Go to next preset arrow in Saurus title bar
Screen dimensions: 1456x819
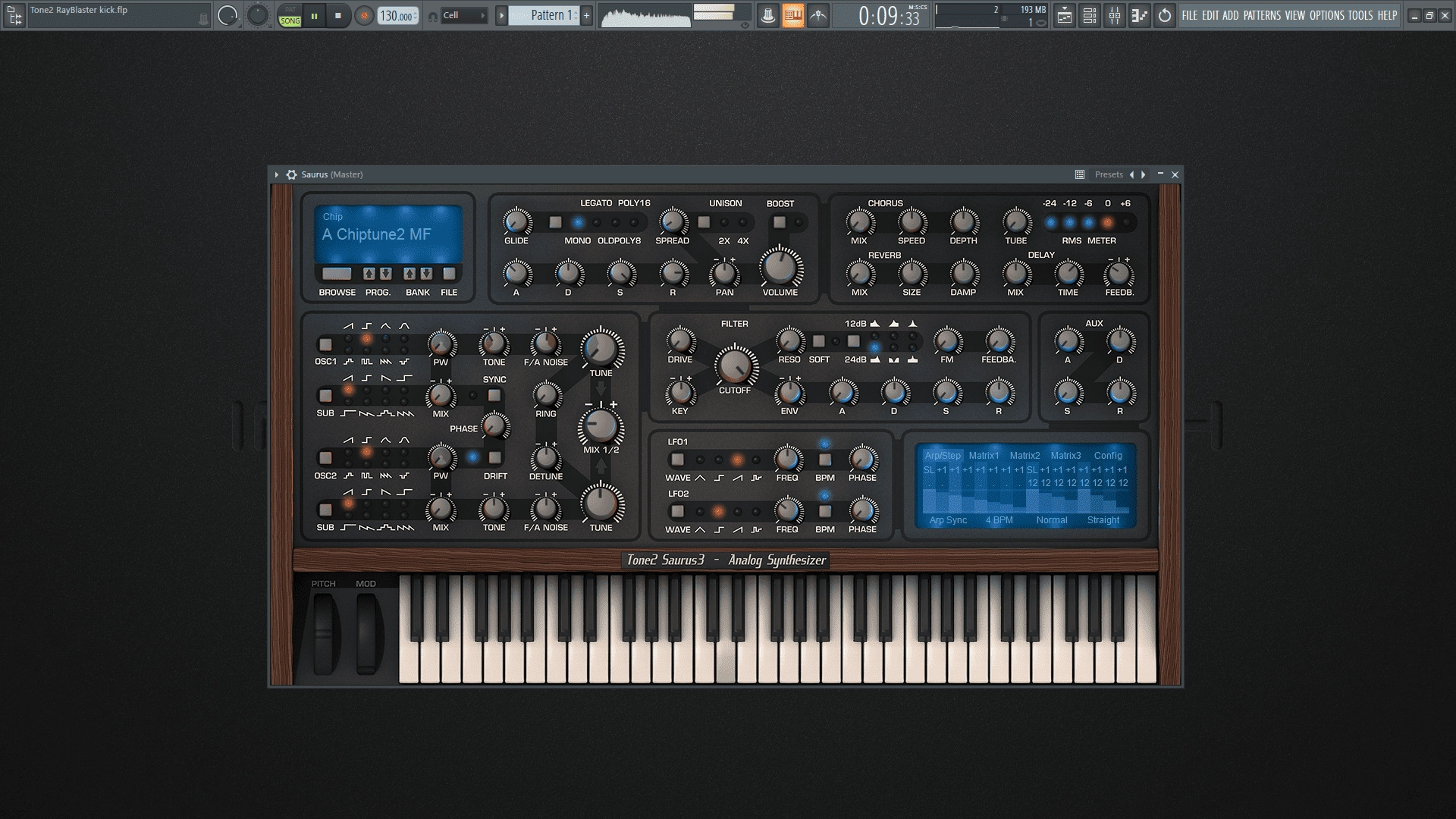1144,174
